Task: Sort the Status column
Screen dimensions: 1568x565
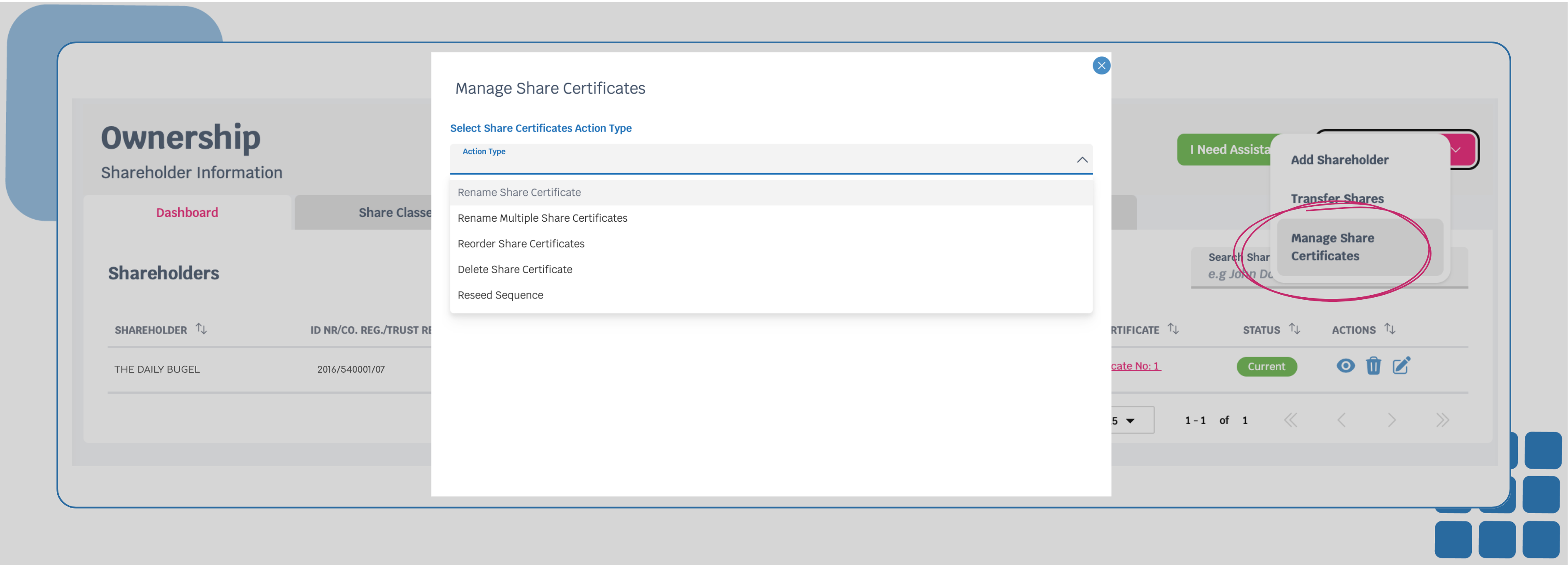Action: click(1295, 329)
